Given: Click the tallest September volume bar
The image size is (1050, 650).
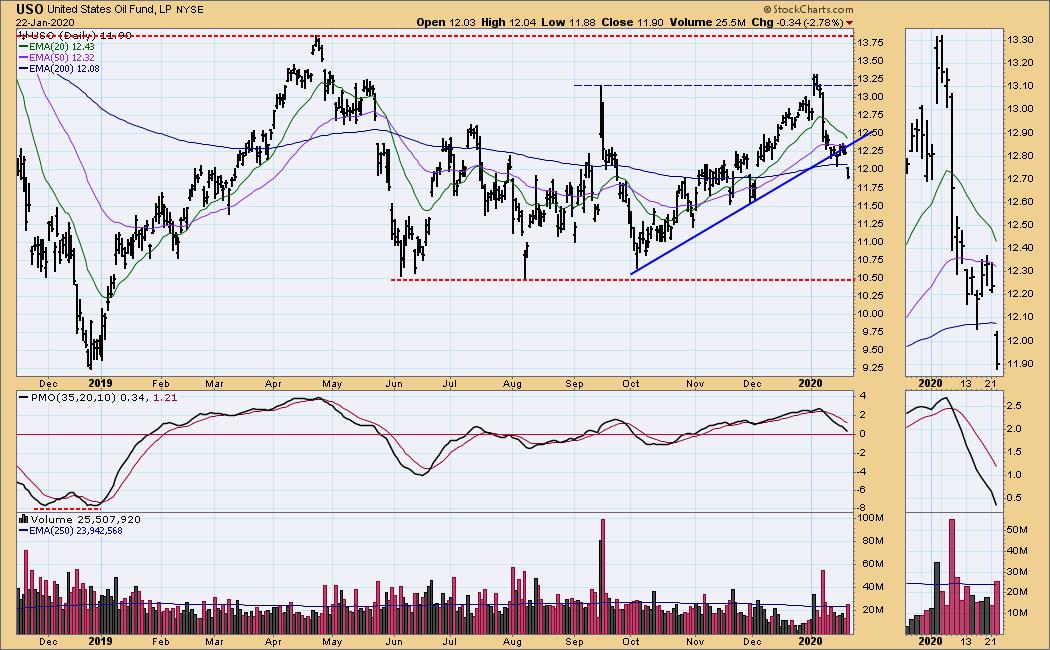Looking at the screenshot, I should 603,576.
